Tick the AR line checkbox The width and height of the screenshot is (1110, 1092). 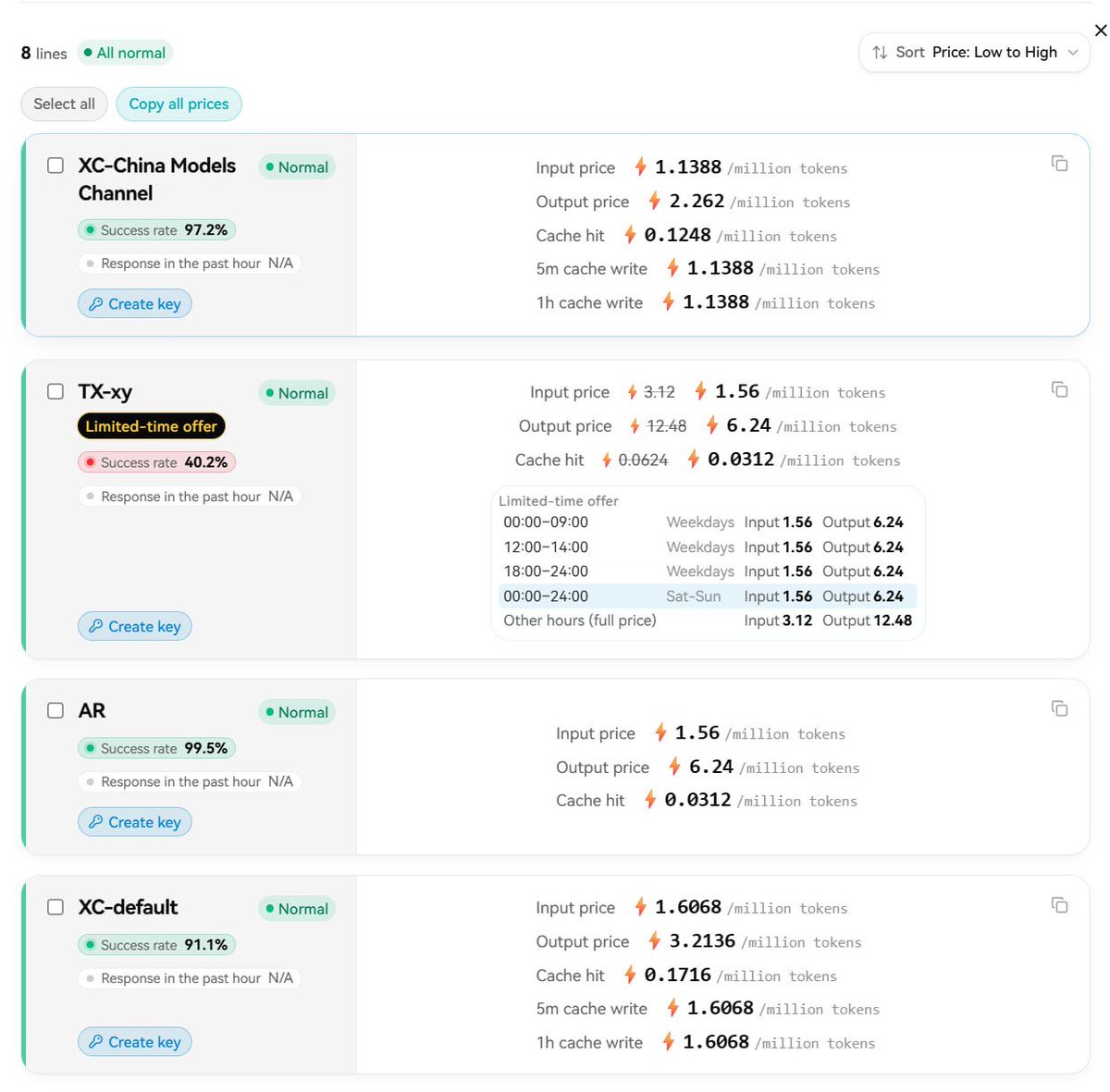55,710
